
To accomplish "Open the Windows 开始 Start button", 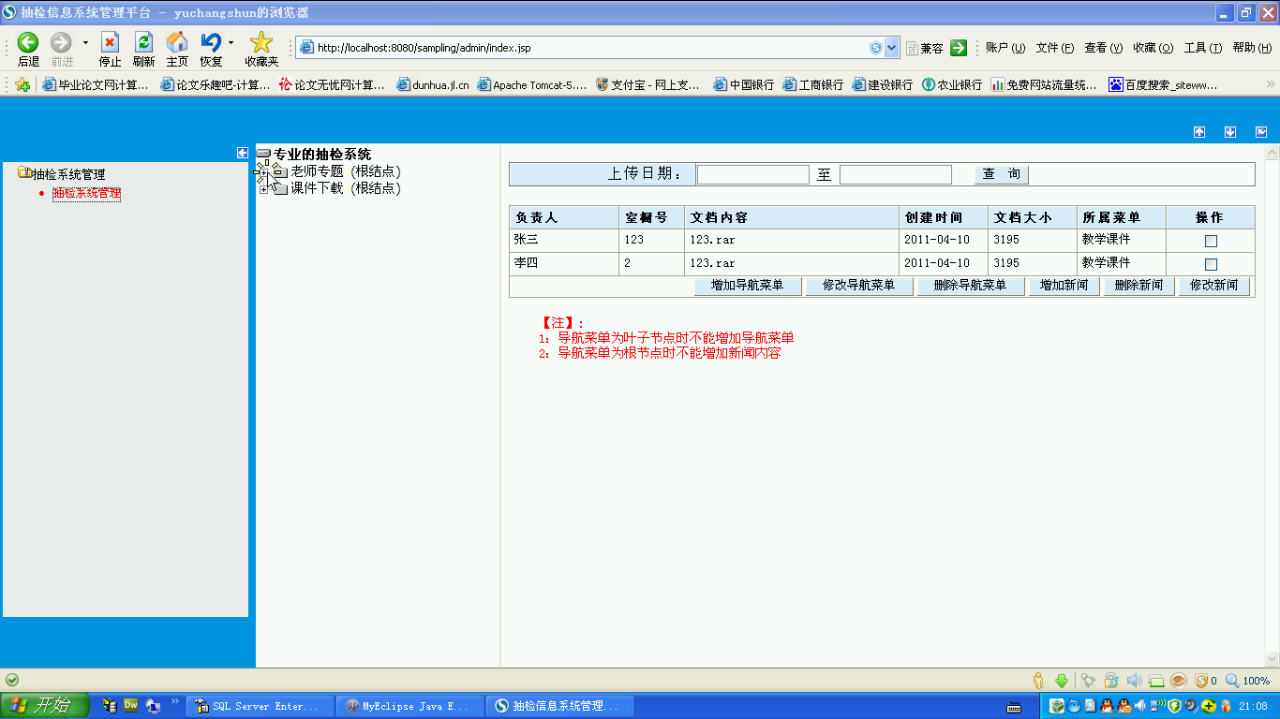I will coord(45,706).
